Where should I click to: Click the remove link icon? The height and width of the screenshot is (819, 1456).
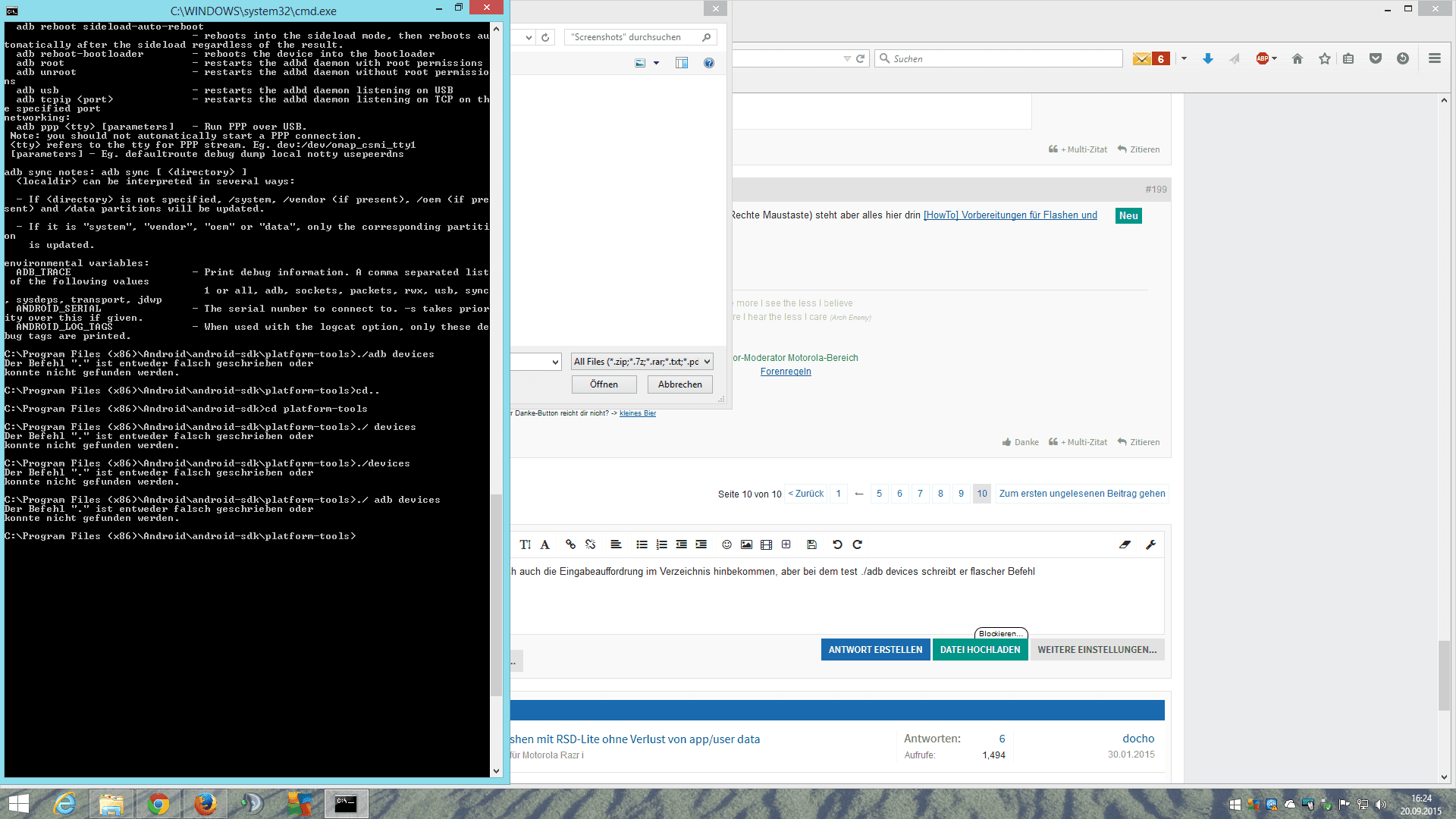click(591, 544)
